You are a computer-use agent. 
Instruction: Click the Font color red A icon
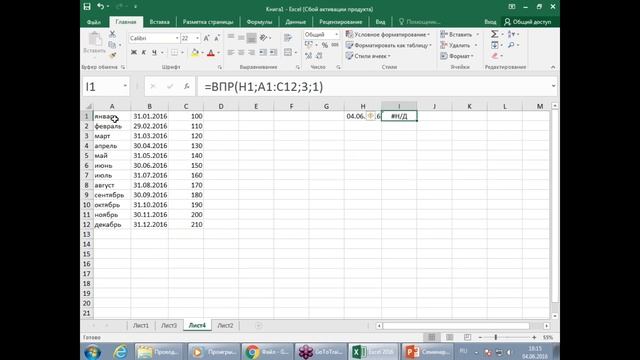[x=211, y=52]
